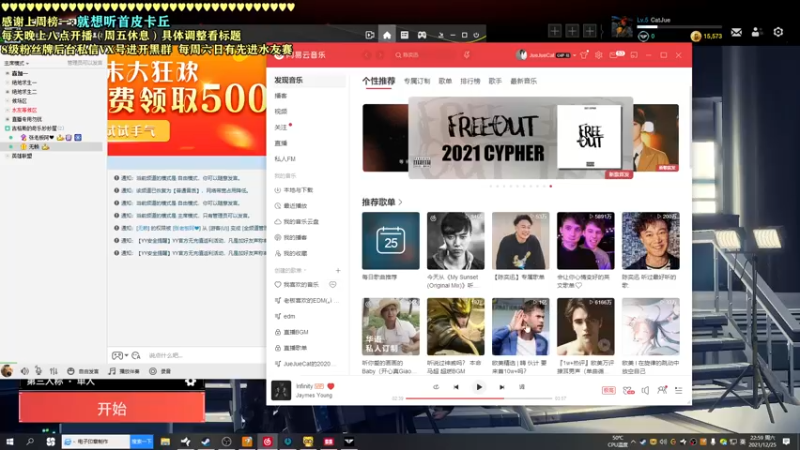Show lyrics with the 词 icon
800x450 pixels.
[x=522, y=387]
